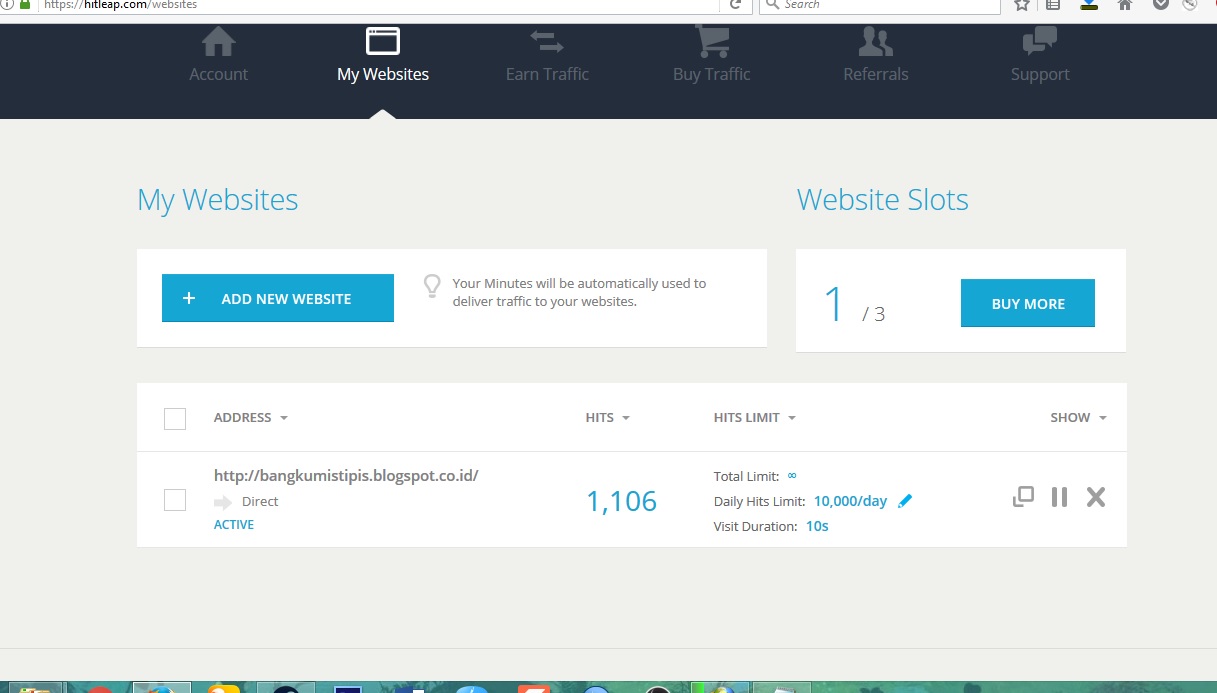Open the ADDRESS sort dropdown
The image size is (1217, 693).
[x=282, y=417]
